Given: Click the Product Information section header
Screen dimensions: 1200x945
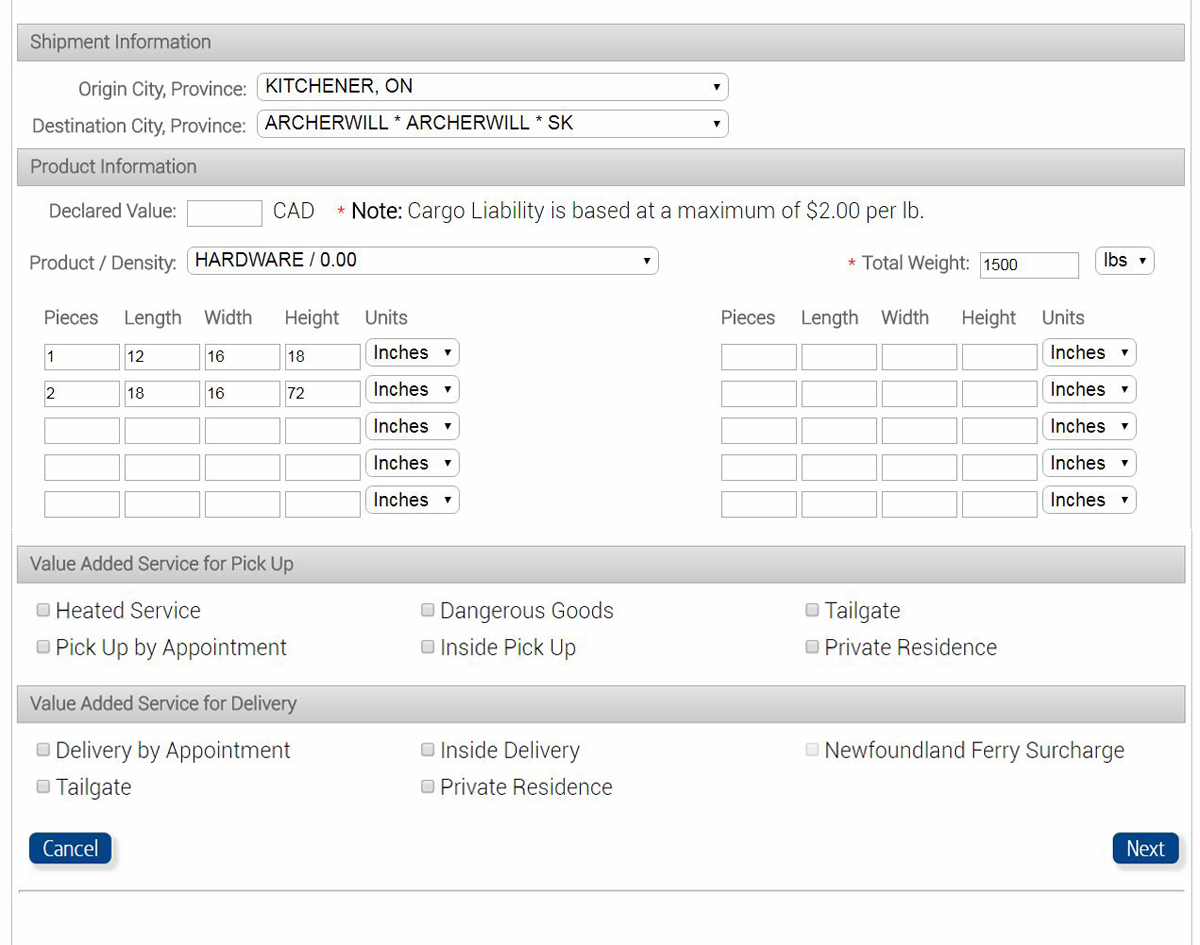Looking at the screenshot, I should (600, 167).
